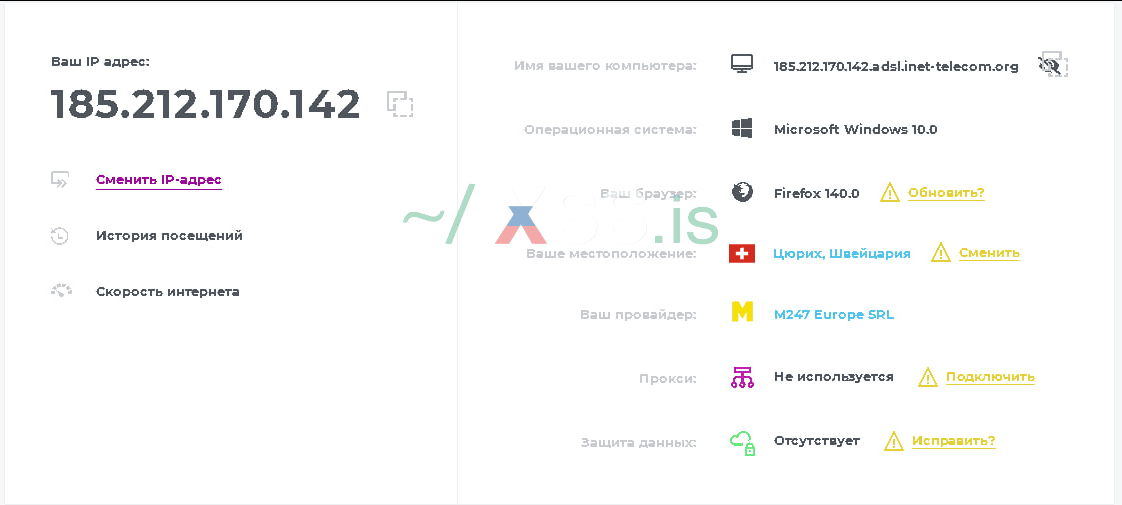Click the Windows logo icon
Viewport: 1122px width, 505px height.
point(741,129)
